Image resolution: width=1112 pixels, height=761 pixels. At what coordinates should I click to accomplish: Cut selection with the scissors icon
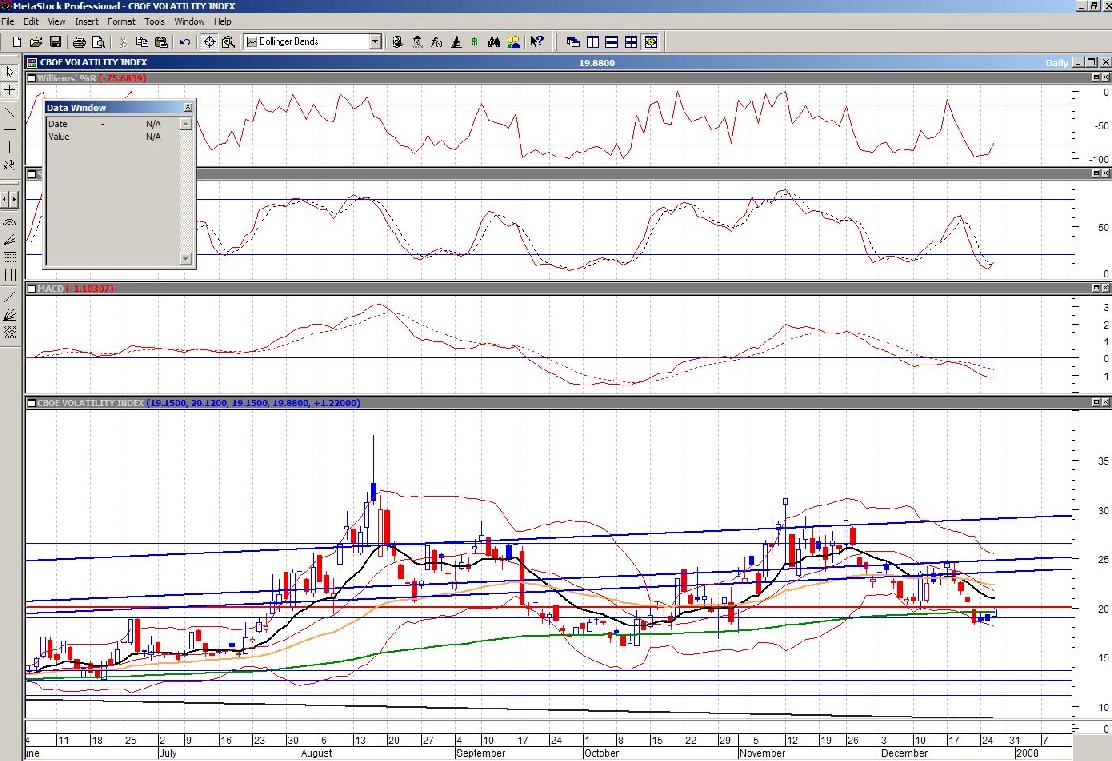pos(123,42)
